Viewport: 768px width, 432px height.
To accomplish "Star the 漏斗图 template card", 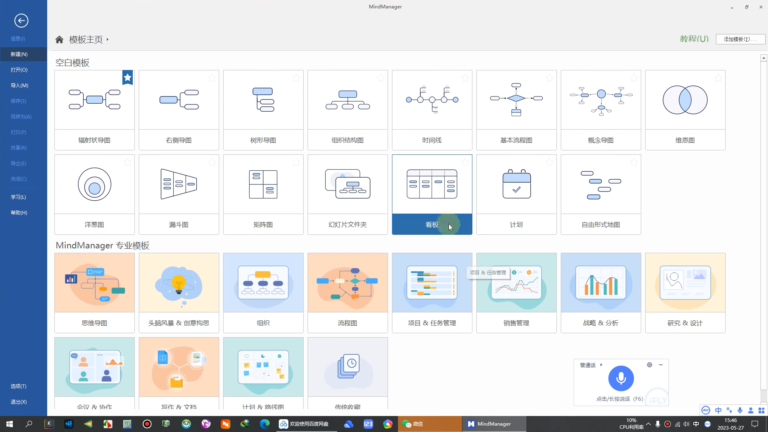I will click(x=212, y=162).
